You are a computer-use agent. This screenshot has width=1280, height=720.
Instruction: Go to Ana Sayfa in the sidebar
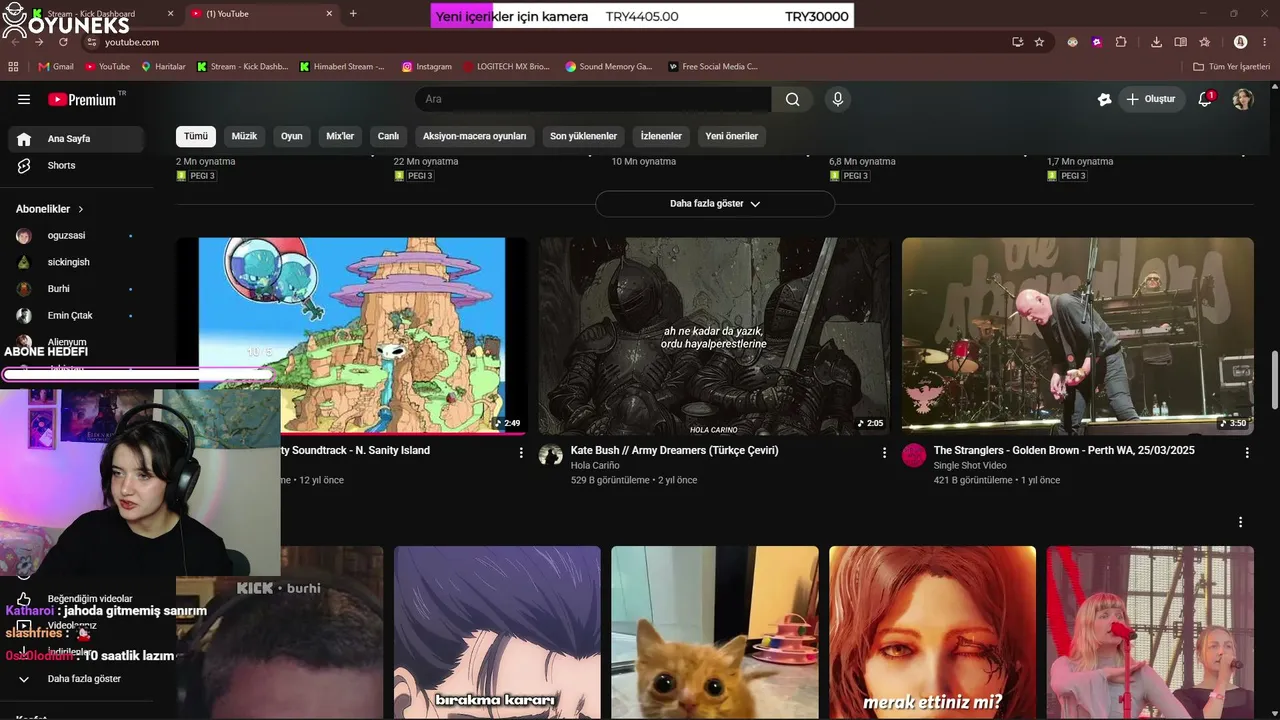click(76, 139)
